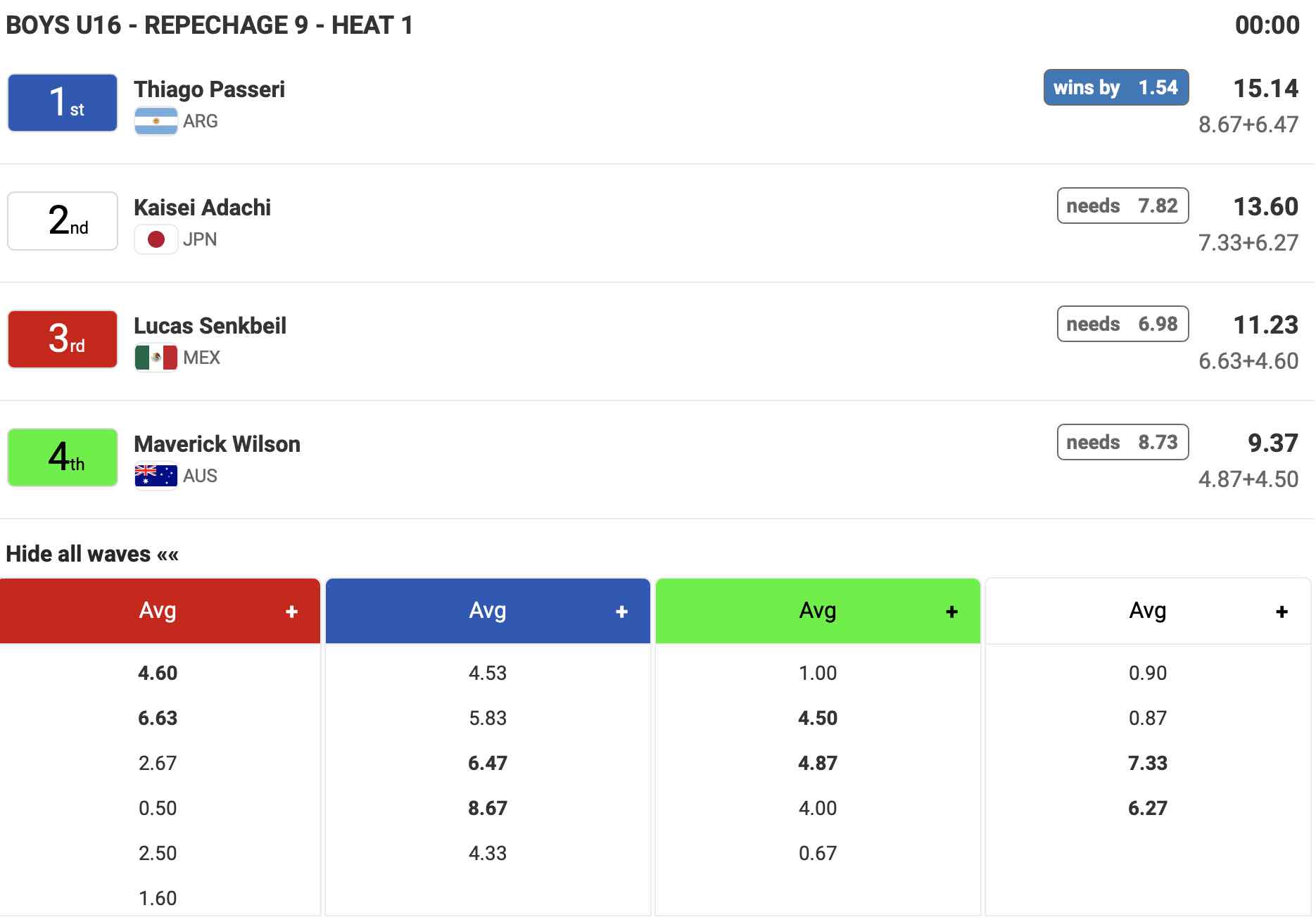1316x922 pixels.
Task: Select the red Avg column header
Action: pyautogui.click(x=158, y=610)
